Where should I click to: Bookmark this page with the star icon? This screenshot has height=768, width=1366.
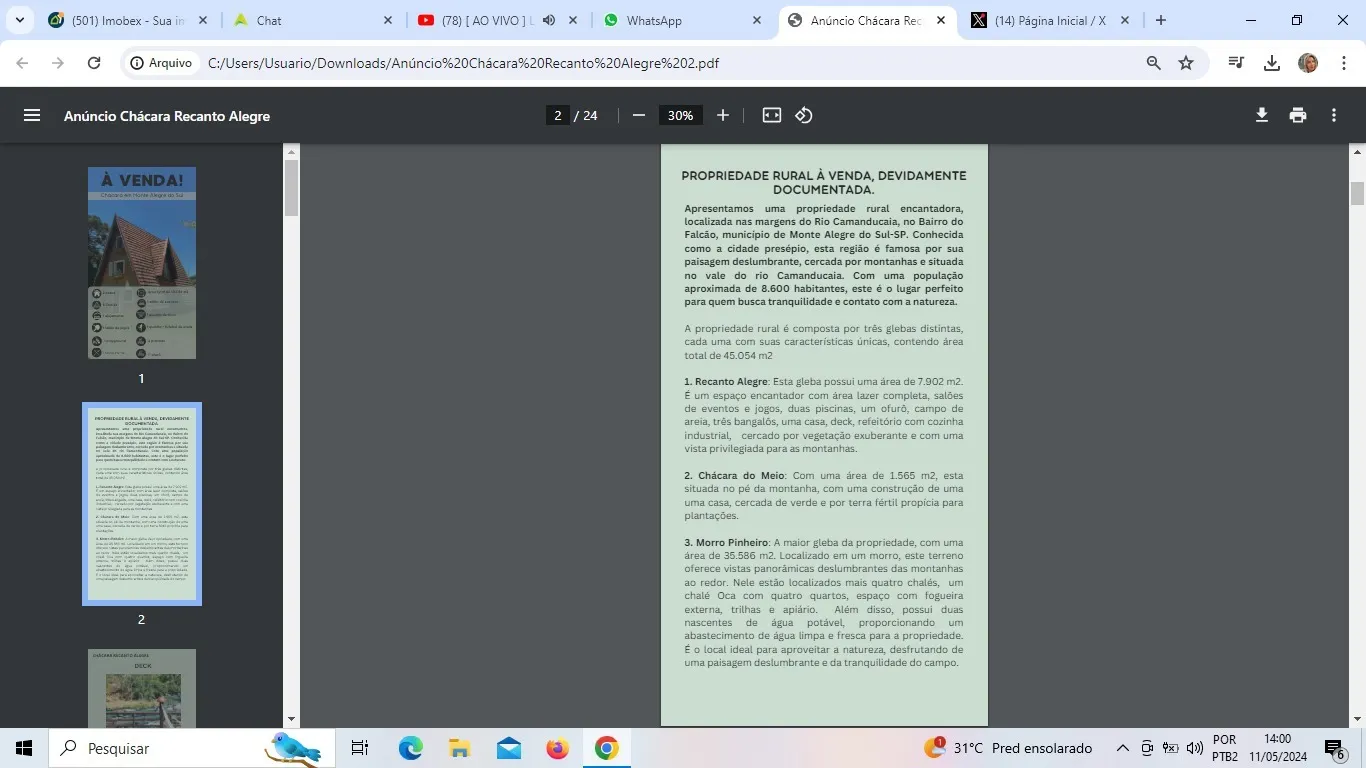click(x=1186, y=63)
